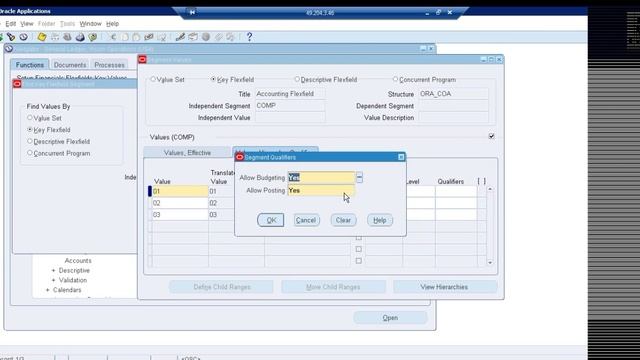Screen dimensions: 640x360
Task: Open the Edit menu
Action: (11, 24)
